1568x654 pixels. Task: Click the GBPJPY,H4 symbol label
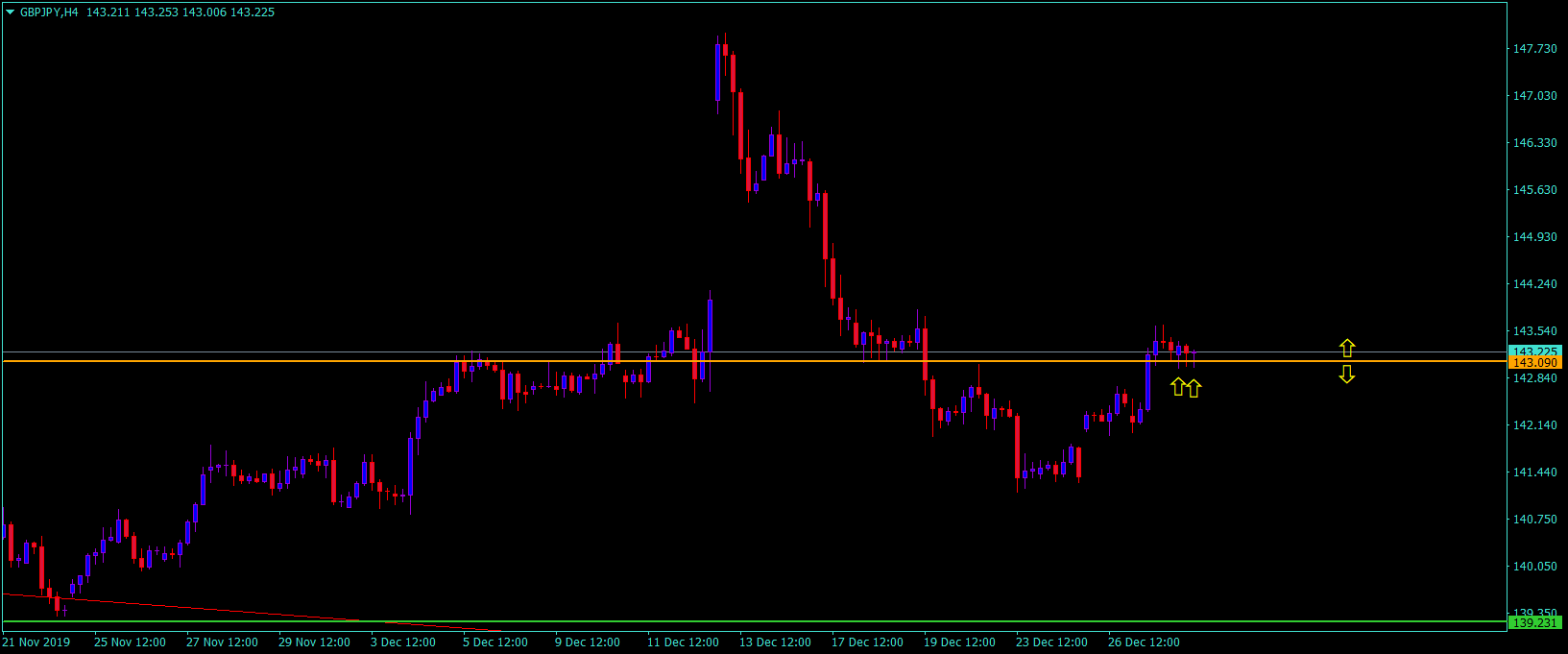(x=49, y=12)
